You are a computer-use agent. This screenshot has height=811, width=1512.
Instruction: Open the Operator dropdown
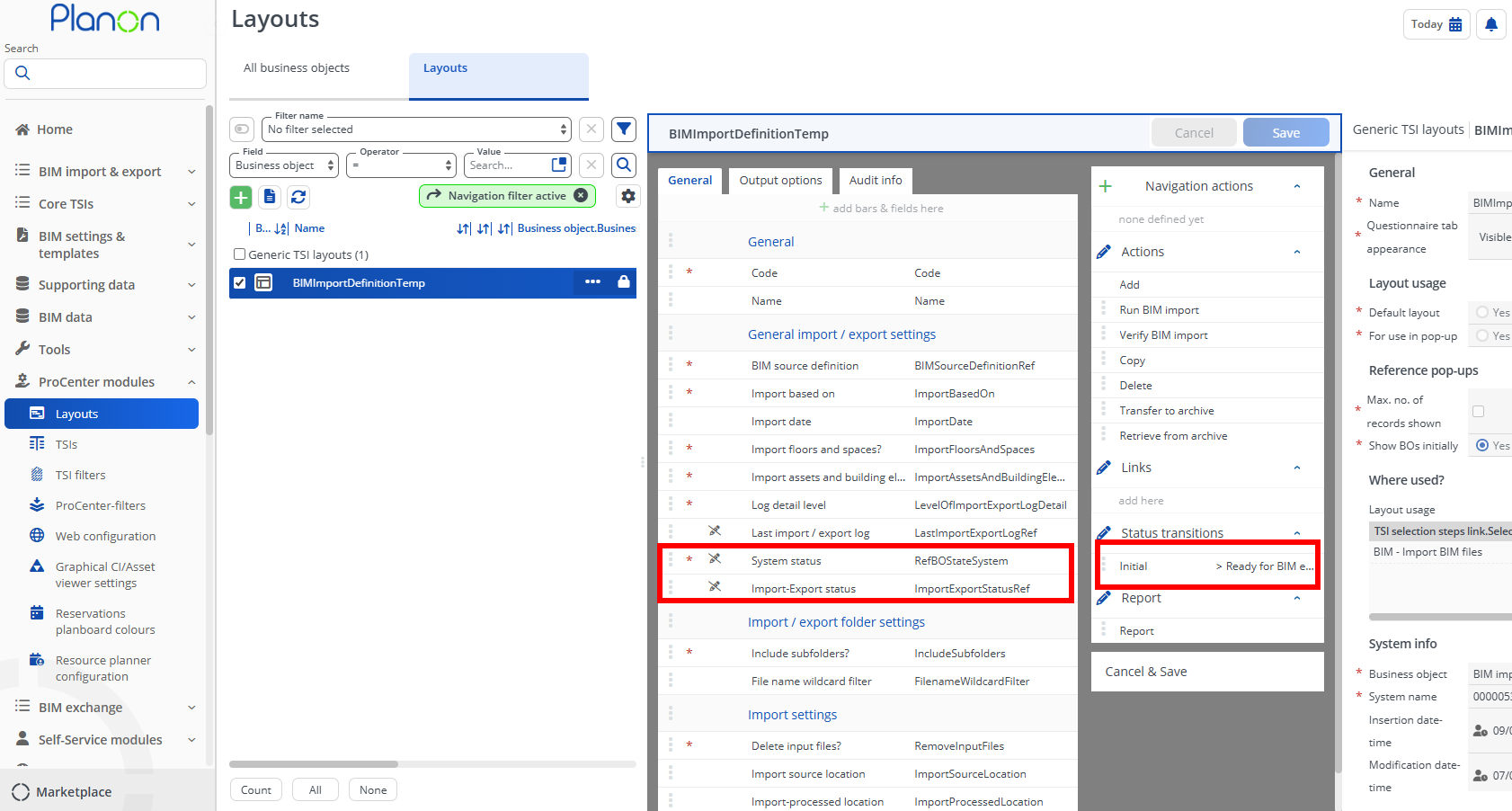pos(402,165)
